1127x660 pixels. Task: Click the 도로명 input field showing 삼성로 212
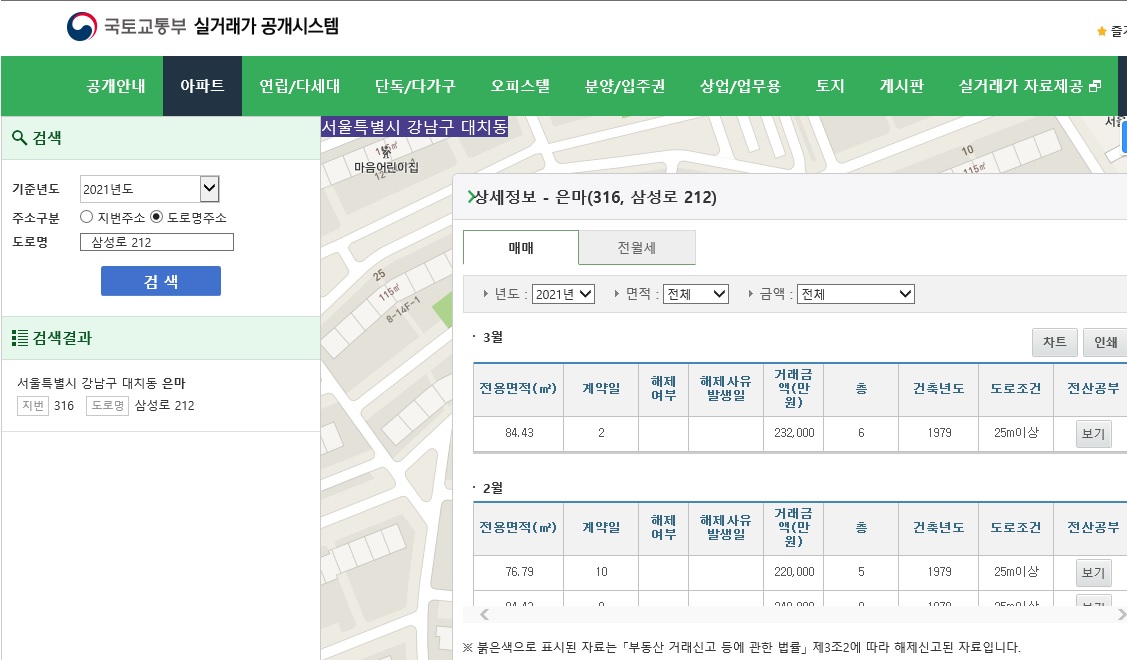pos(157,242)
